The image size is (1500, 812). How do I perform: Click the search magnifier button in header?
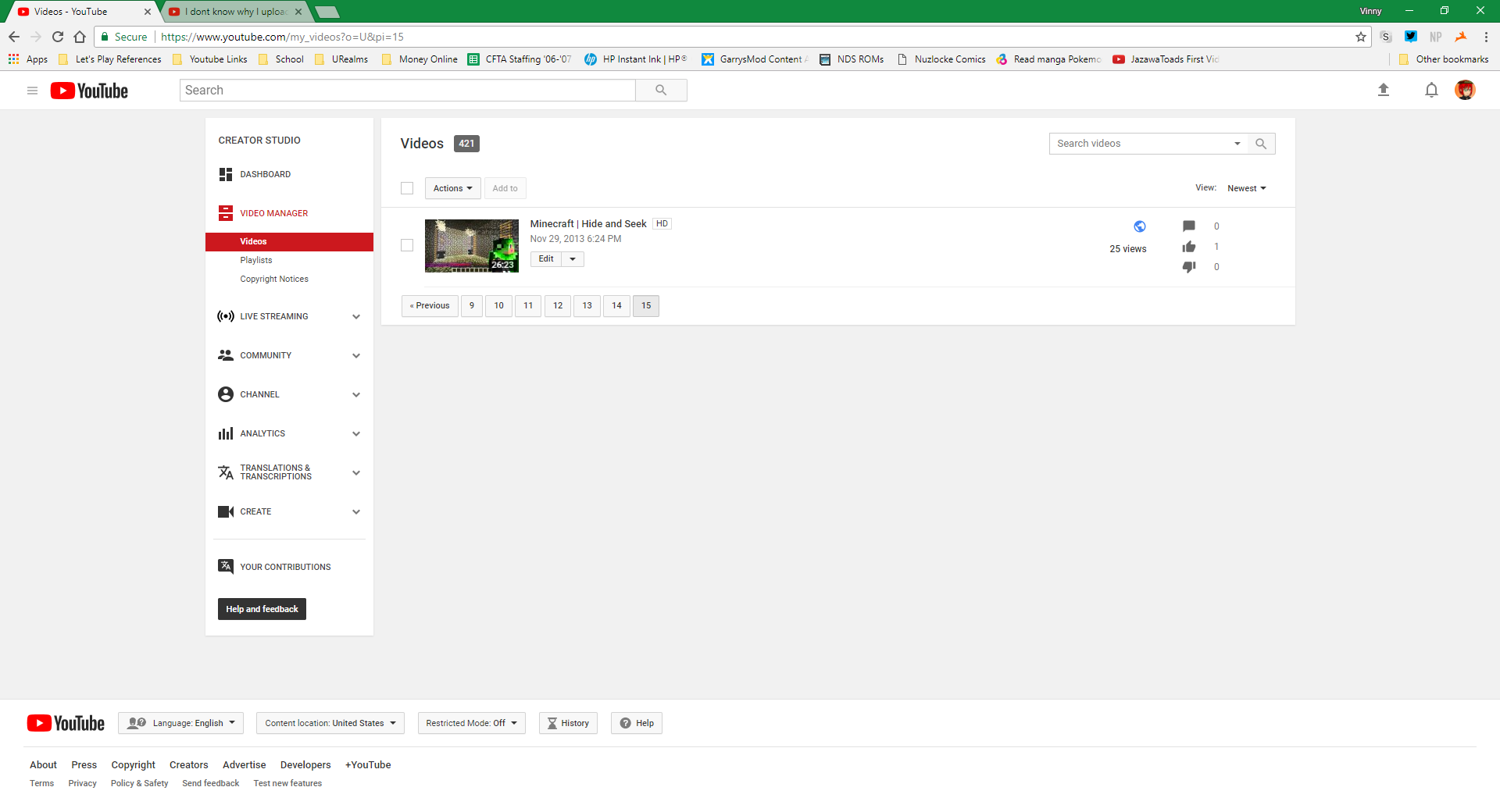tap(661, 90)
